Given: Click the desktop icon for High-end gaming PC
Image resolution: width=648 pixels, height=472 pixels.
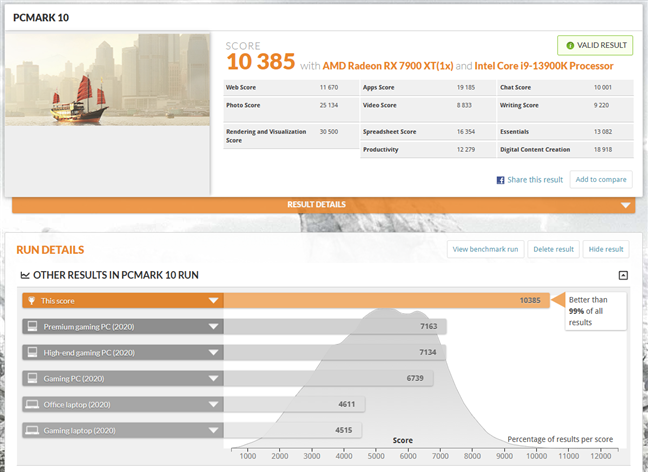Looking at the screenshot, I should click(x=32, y=352).
